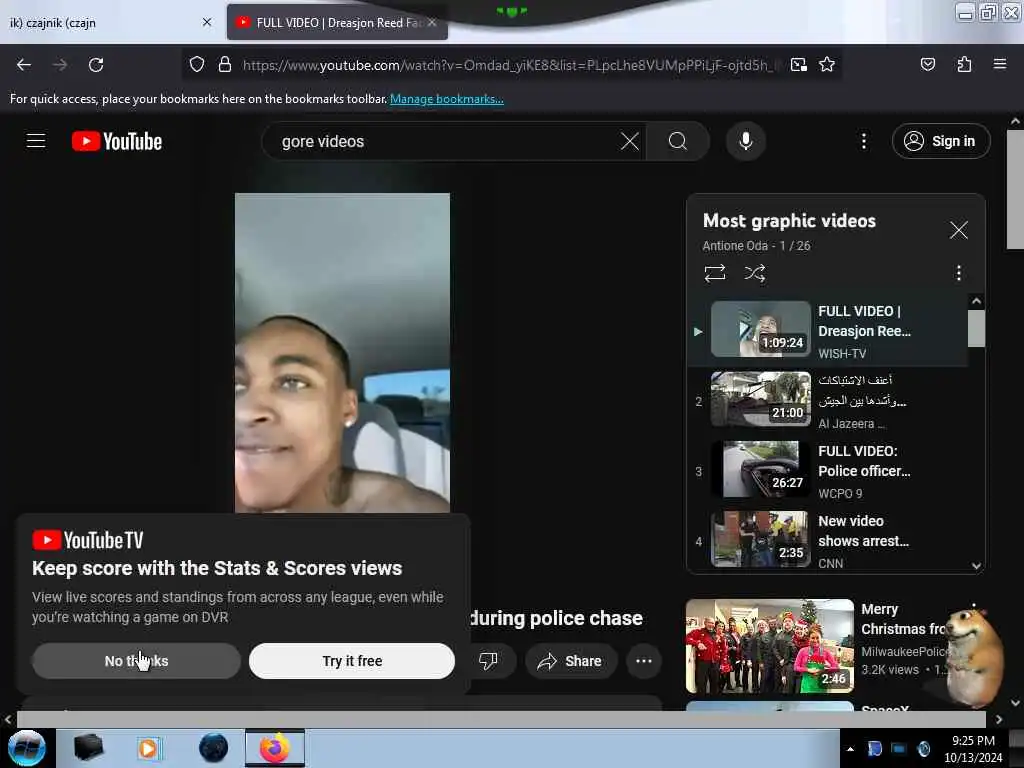Screen dimensions: 1024x768
Task: Run search with magnifying glass button
Action: [x=678, y=141]
